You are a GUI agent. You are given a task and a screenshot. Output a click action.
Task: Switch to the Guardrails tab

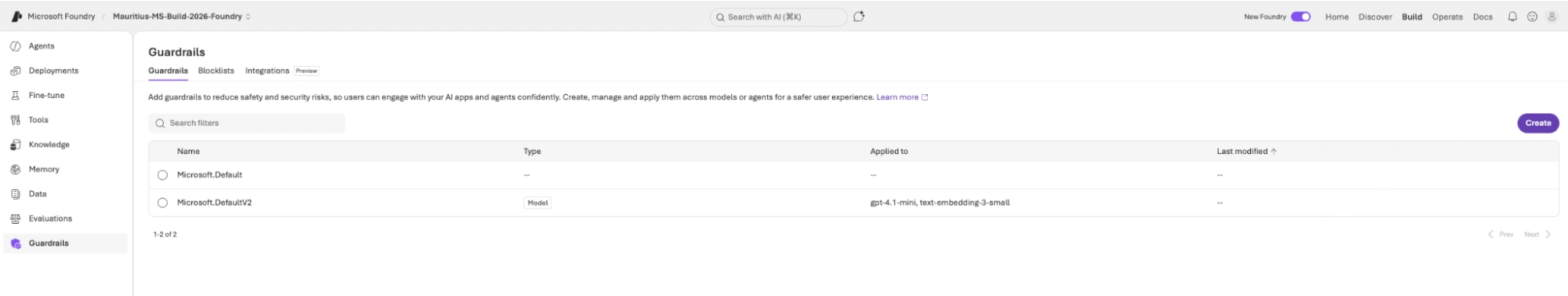click(x=168, y=71)
